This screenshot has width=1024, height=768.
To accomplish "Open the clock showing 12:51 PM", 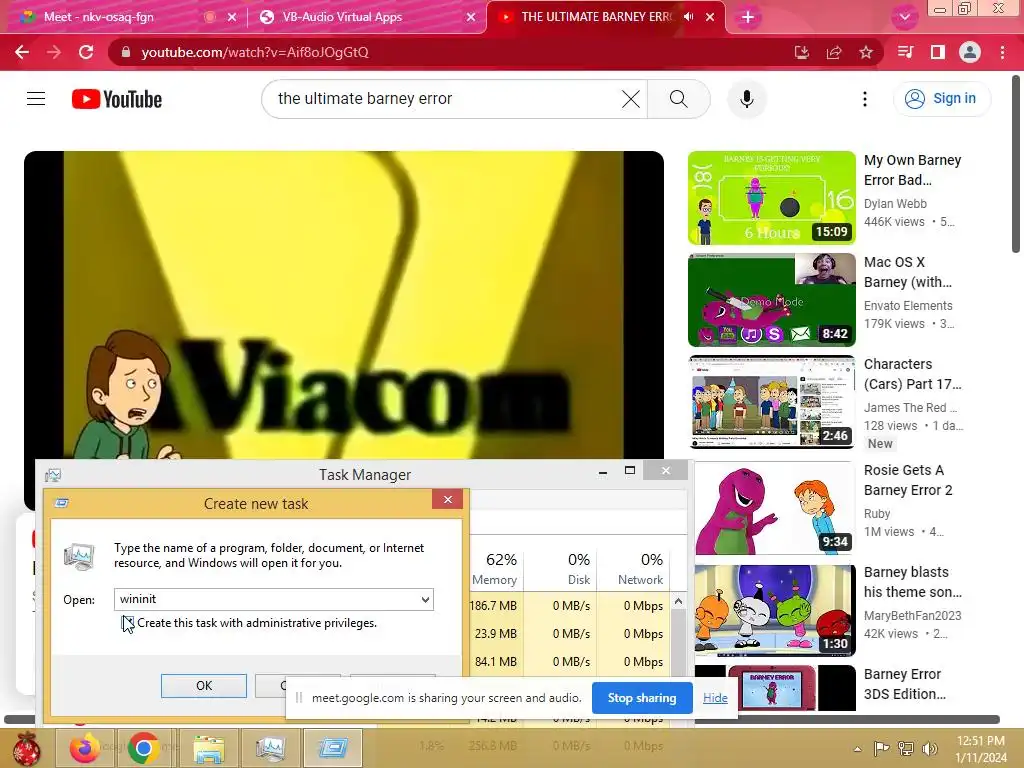I will [980, 749].
